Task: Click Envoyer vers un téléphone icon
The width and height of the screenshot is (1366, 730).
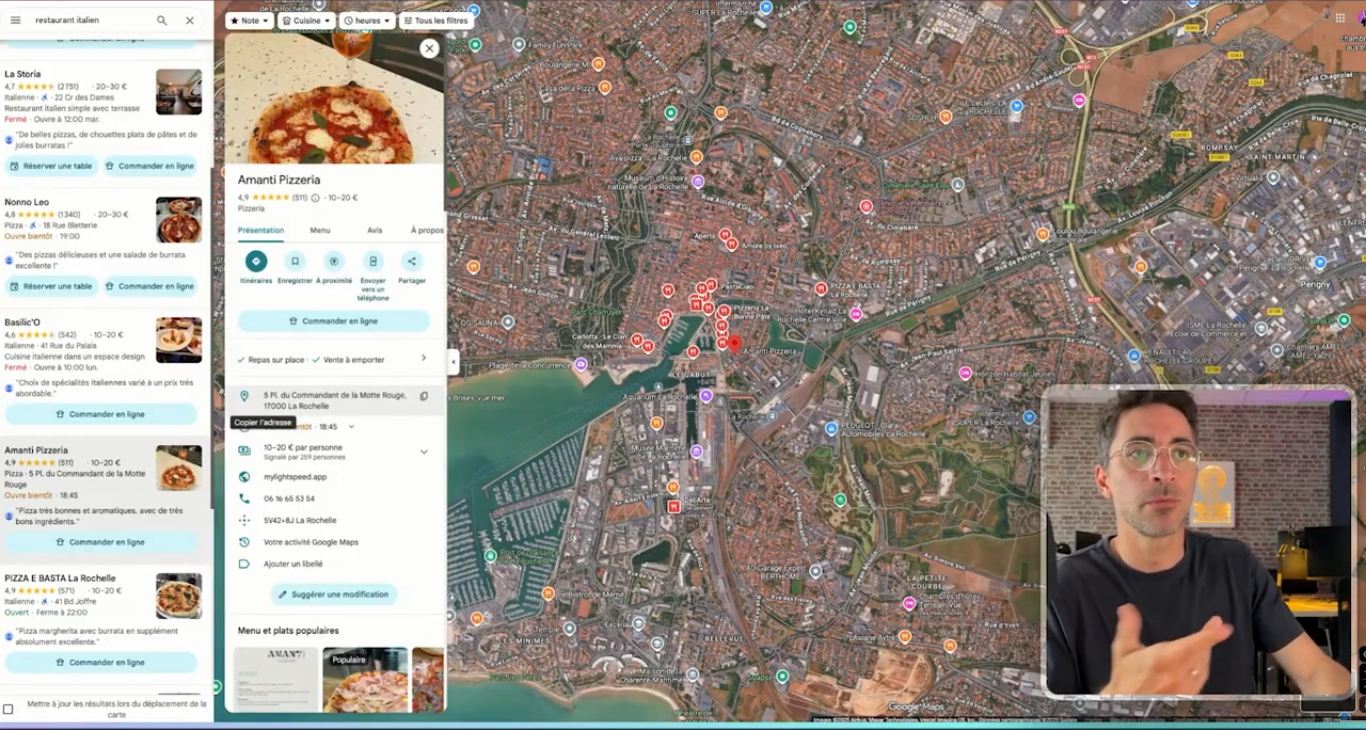Action: [x=373, y=262]
